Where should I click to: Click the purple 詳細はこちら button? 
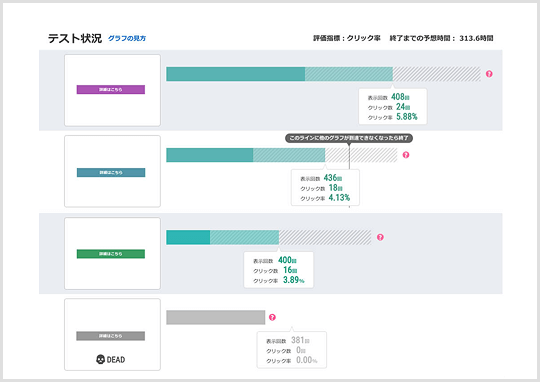(111, 90)
